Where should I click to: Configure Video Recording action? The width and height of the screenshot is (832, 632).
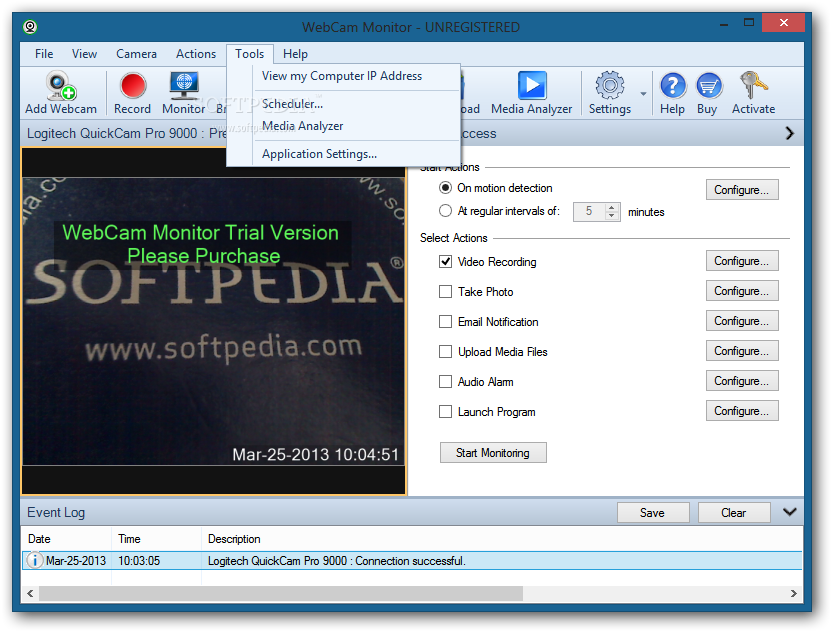742,261
